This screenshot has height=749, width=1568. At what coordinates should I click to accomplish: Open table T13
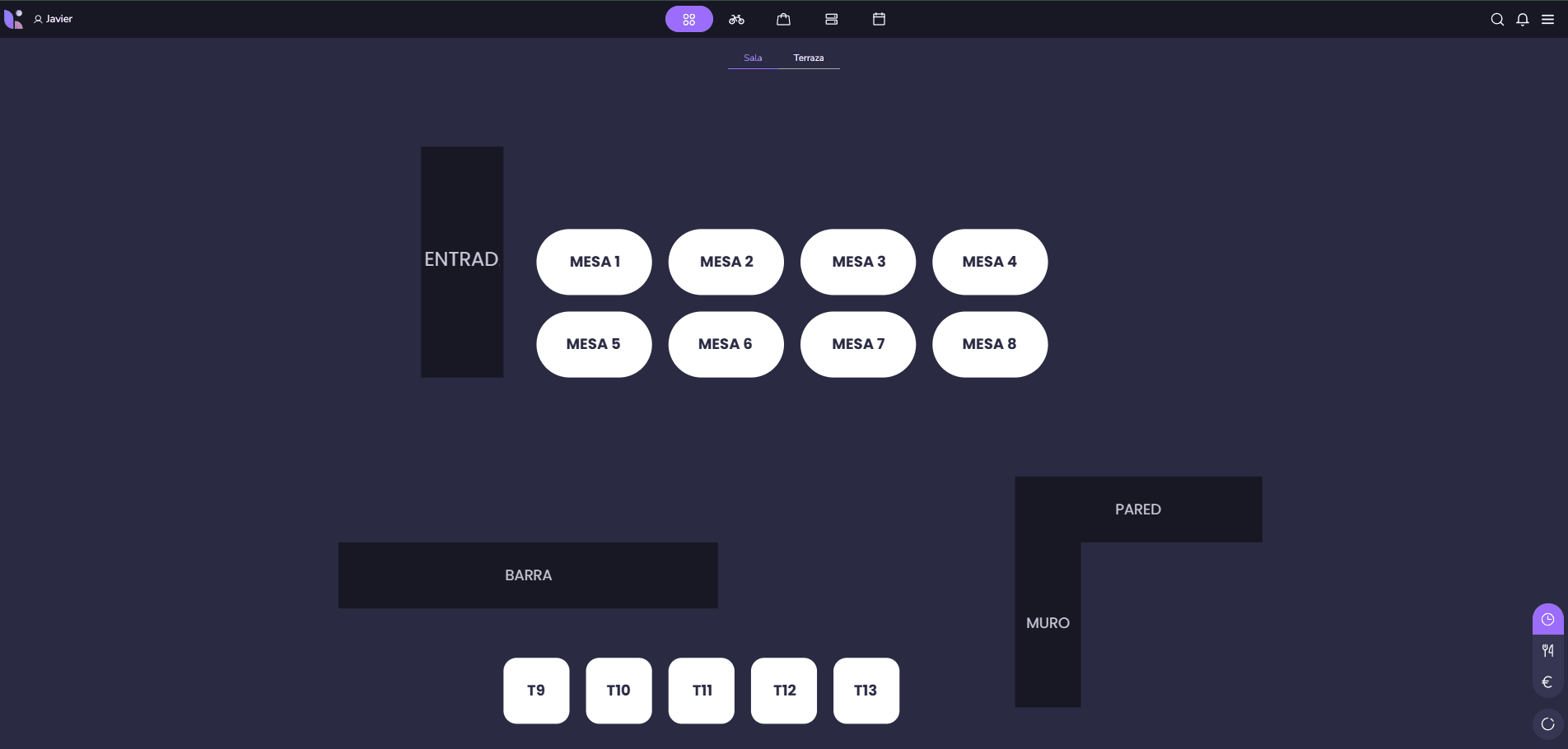click(866, 691)
